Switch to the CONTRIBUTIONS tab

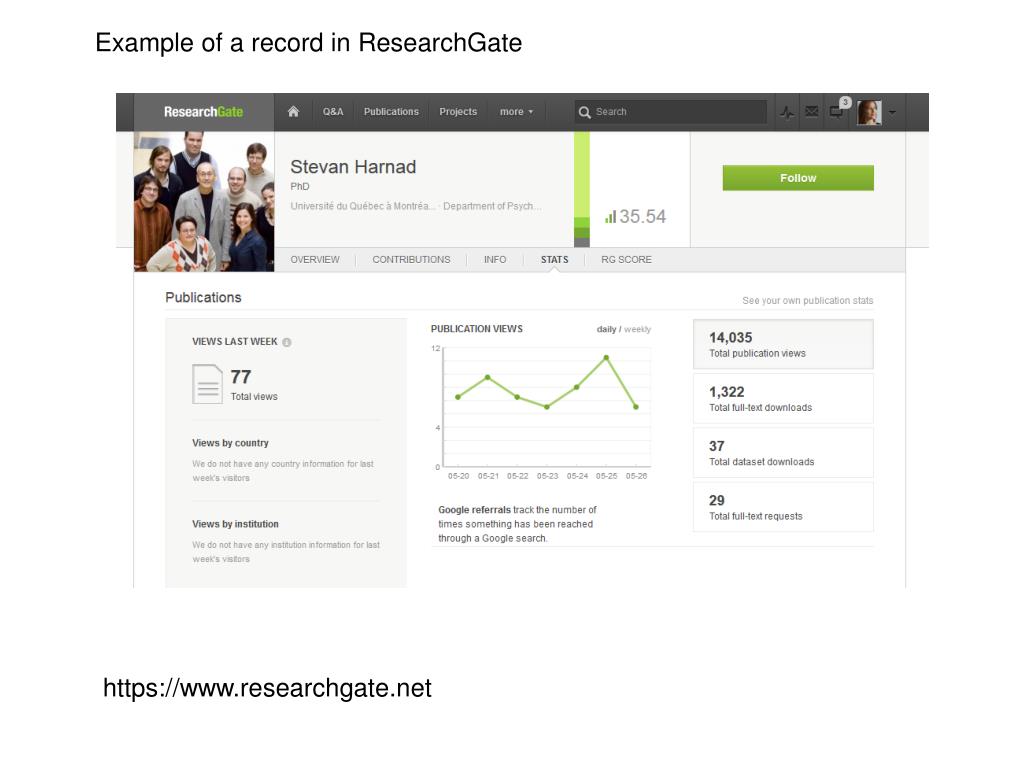click(x=411, y=259)
